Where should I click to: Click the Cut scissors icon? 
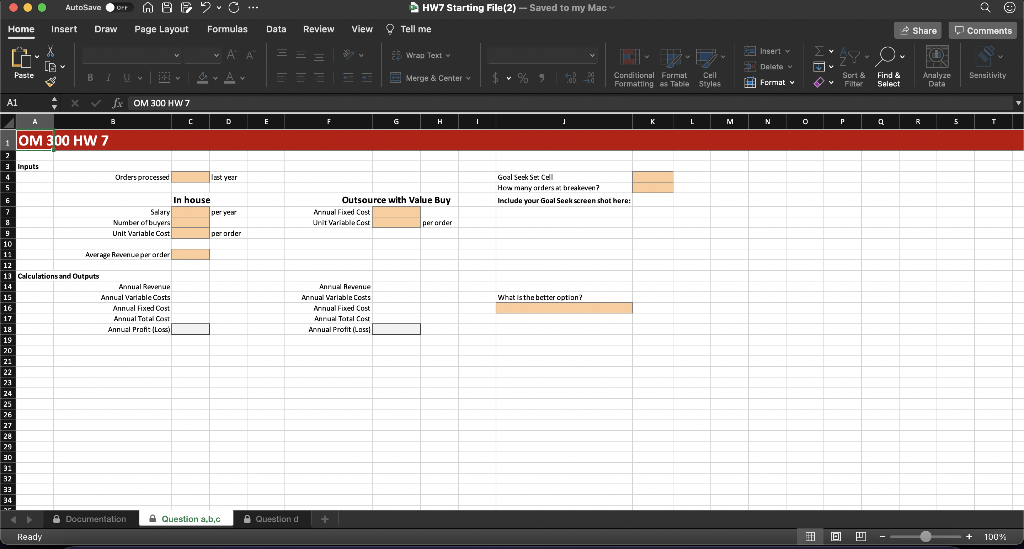50,52
